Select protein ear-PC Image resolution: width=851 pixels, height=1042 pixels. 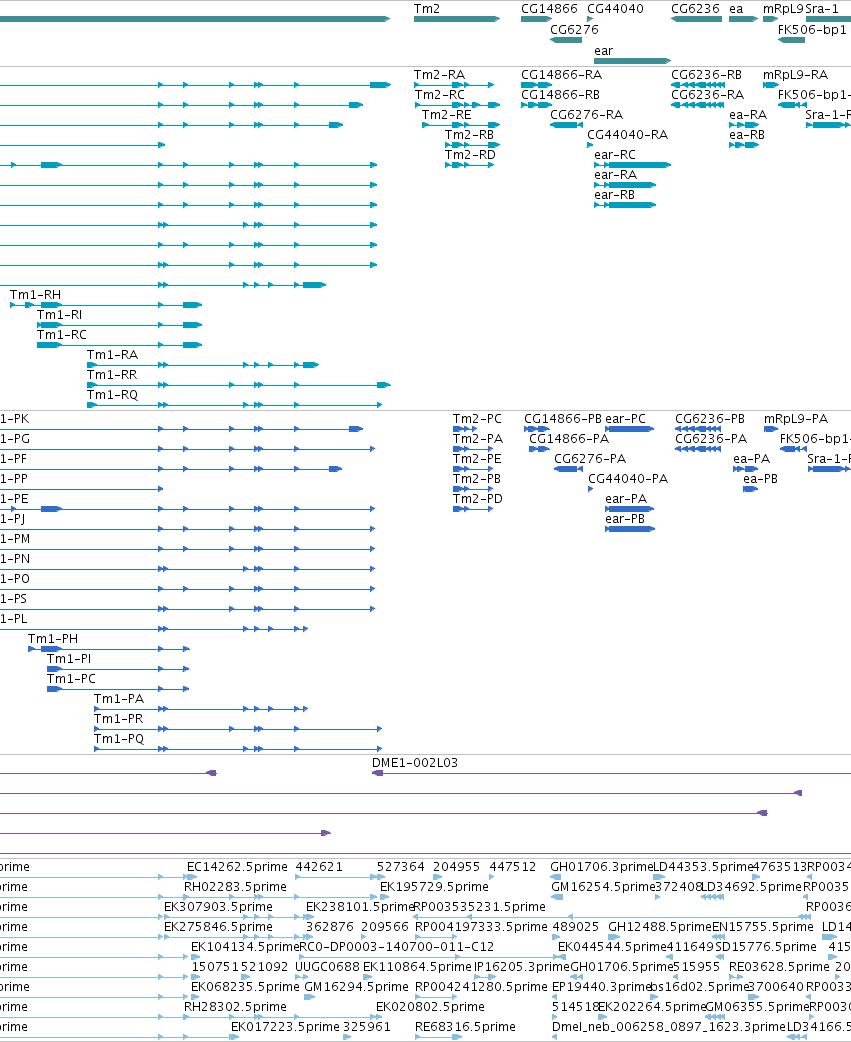point(630,429)
